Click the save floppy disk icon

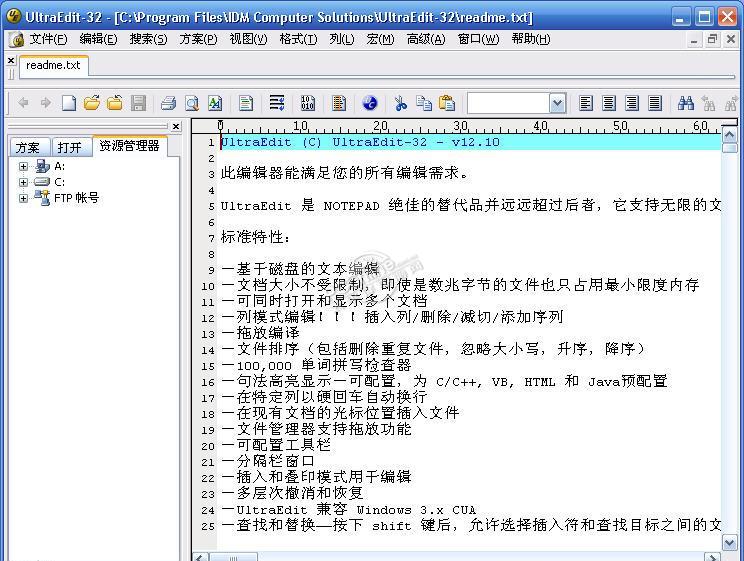pyautogui.click(x=138, y=103)
